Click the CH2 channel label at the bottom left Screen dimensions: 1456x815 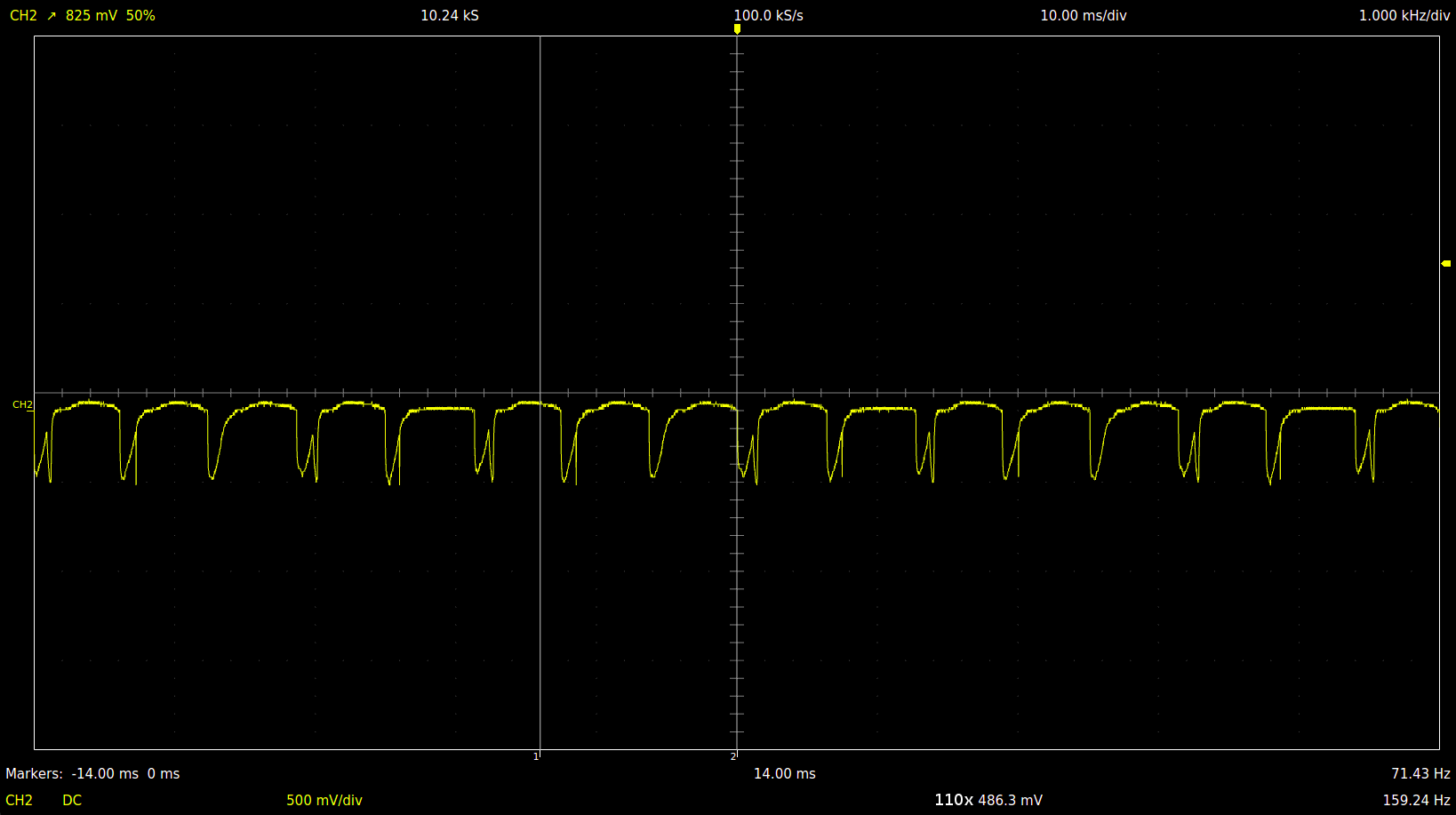click(x=19, y=801)
